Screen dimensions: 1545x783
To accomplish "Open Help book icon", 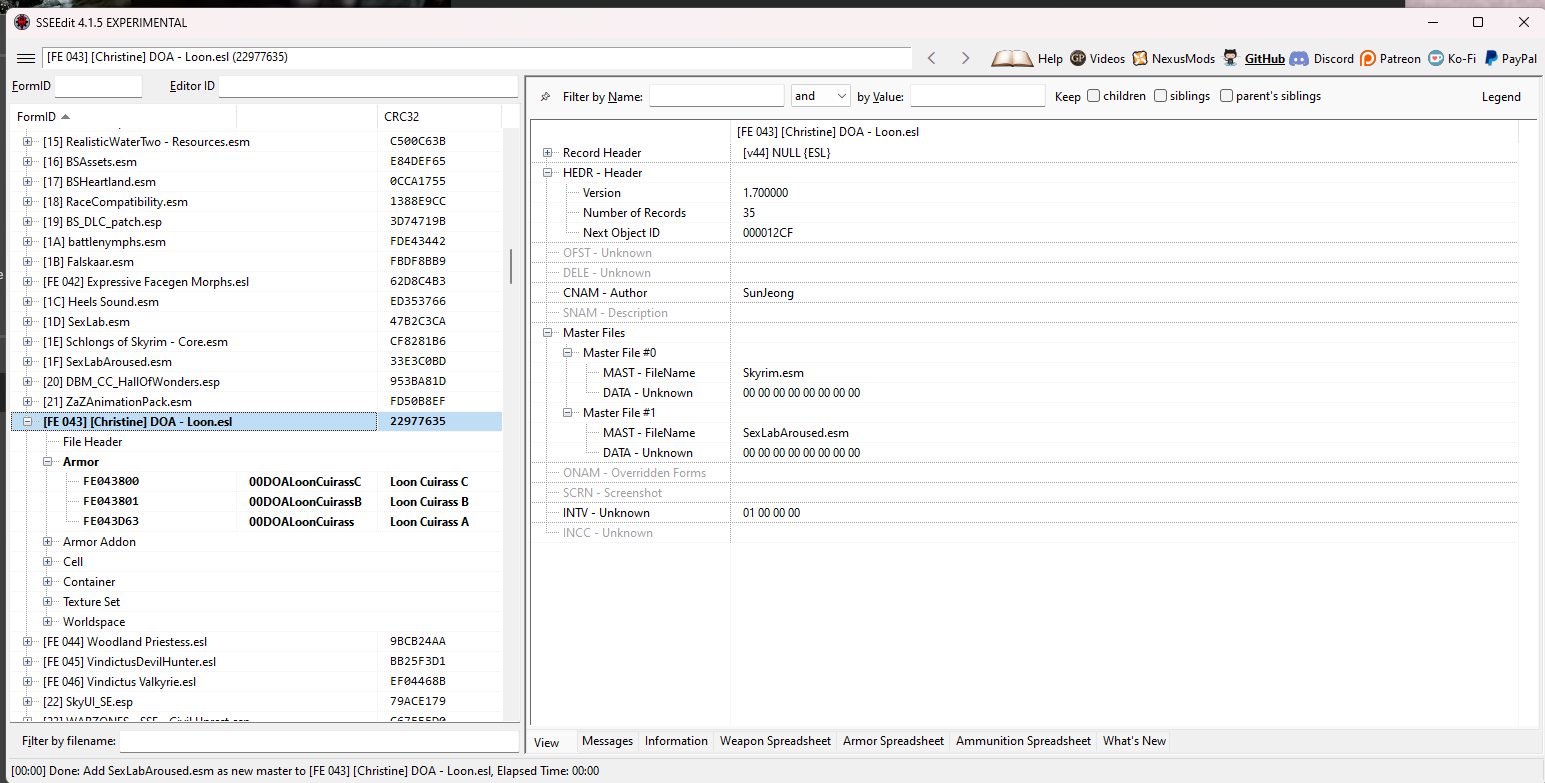I will pos(1012,58).
